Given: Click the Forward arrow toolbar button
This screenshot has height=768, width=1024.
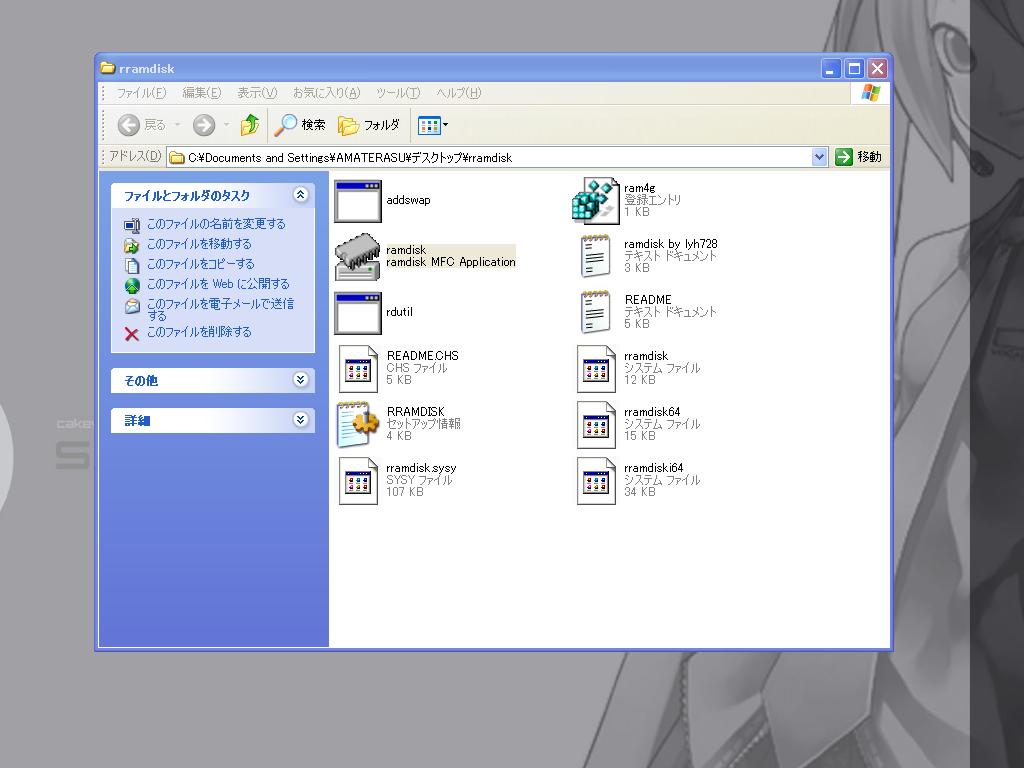Looking at the screenshot, I should [204, 125].
